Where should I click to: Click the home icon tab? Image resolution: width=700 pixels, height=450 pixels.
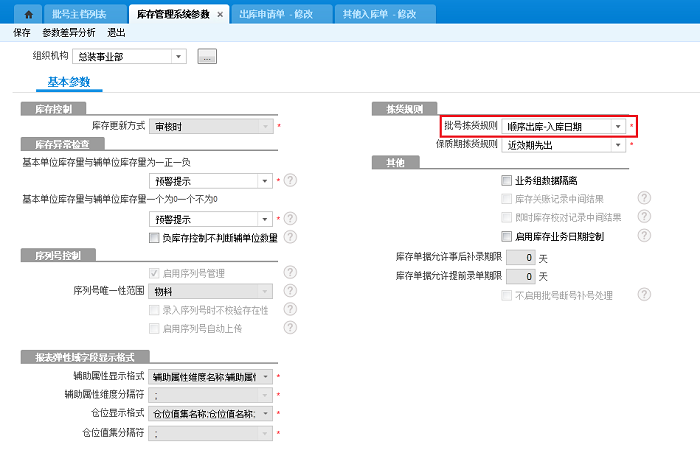tap(28, 14)
